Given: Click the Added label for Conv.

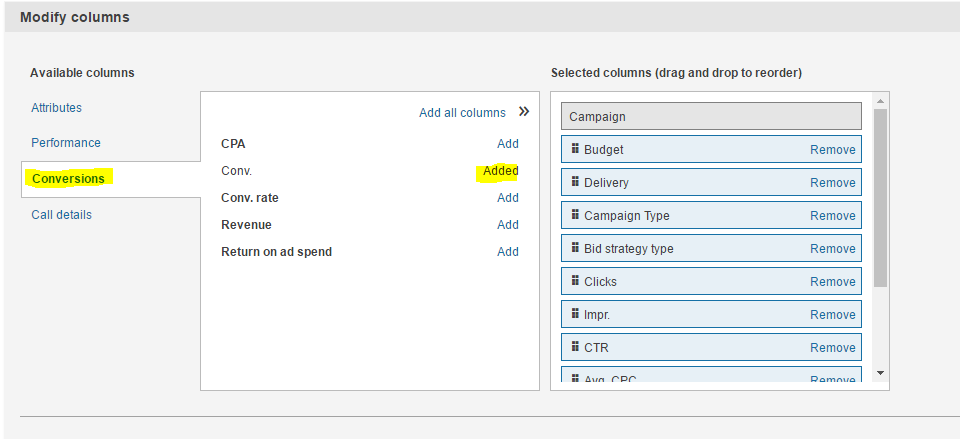Looking at the screenshot, I should coord(501,171).
